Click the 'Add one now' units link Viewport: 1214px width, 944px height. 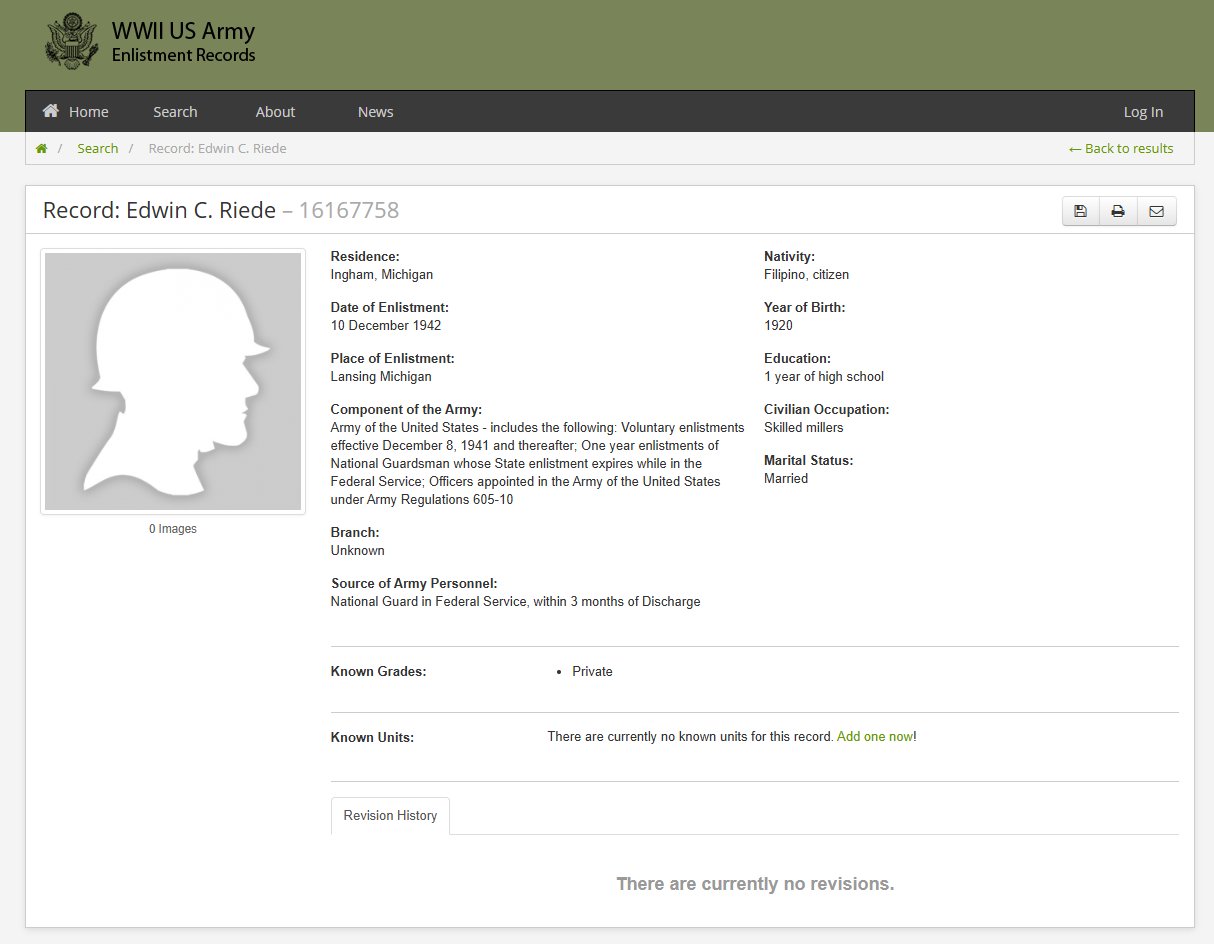point(874,737)
